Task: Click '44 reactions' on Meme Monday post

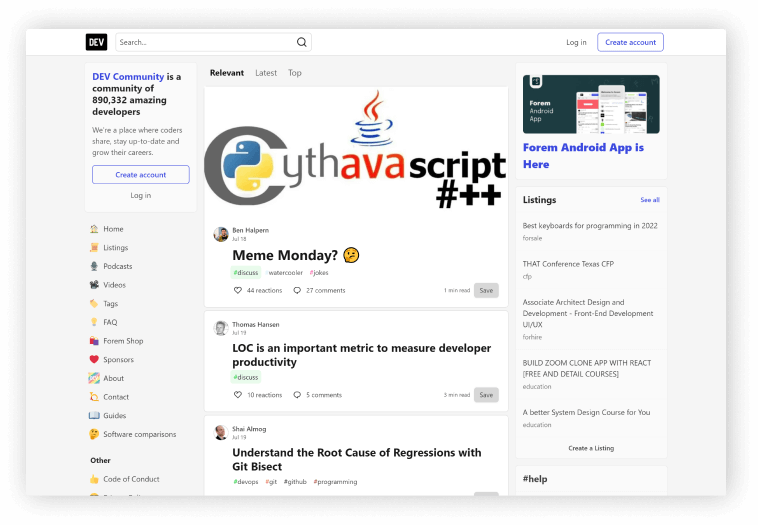Action: click(264, 291)
